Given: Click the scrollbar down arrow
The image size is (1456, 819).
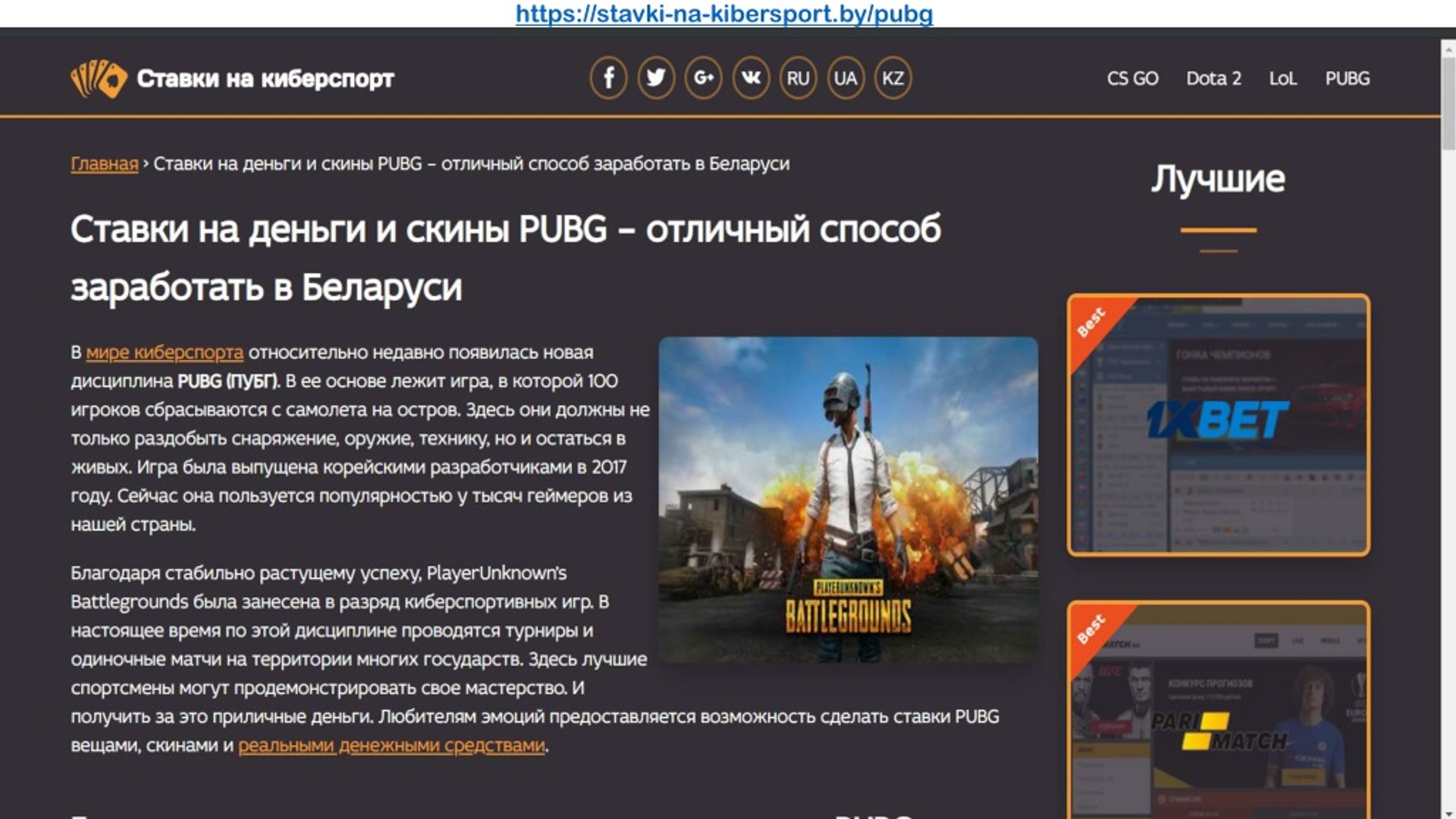Looking at the screenshot, I should tap(1449, 813).
